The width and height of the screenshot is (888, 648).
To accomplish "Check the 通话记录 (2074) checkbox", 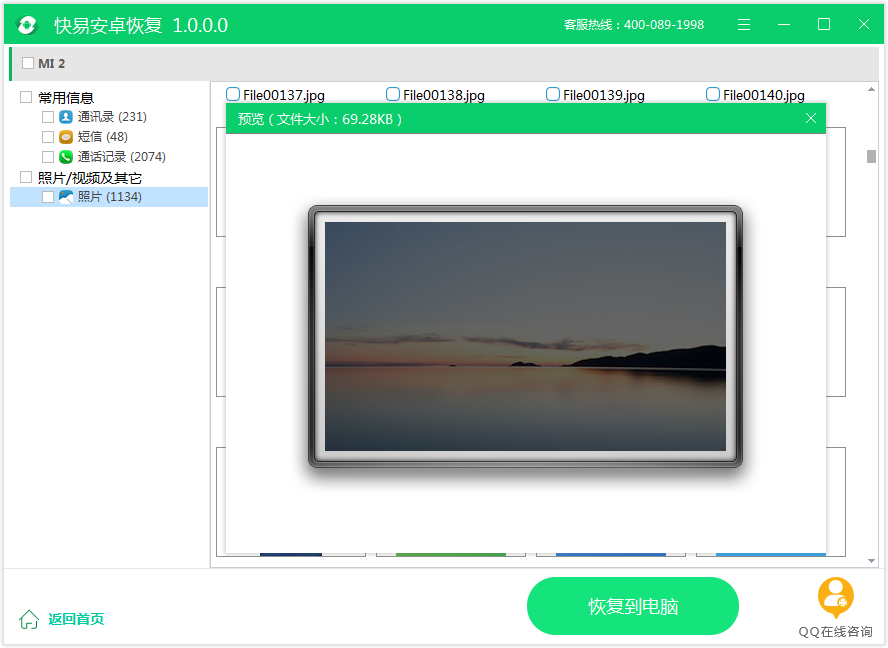I will pos(48,156).
